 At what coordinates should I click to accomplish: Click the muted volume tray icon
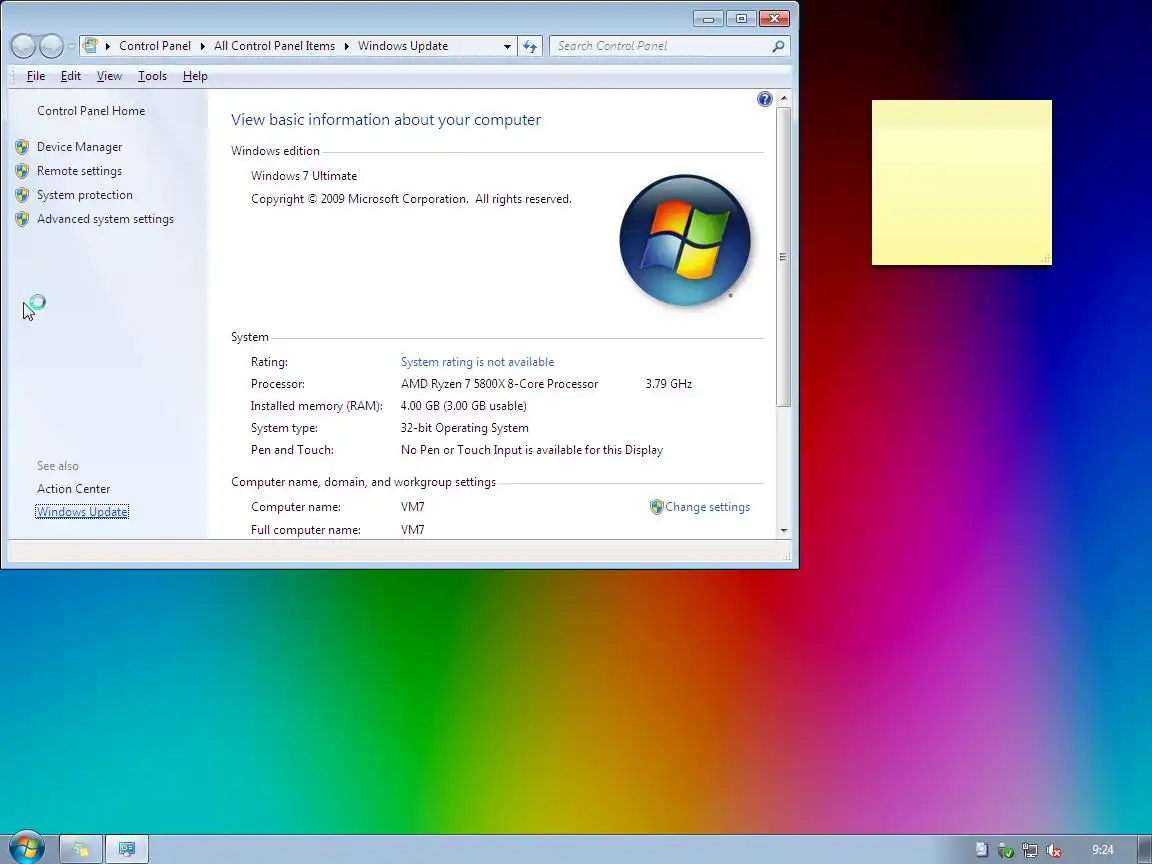pos(1054,851)
